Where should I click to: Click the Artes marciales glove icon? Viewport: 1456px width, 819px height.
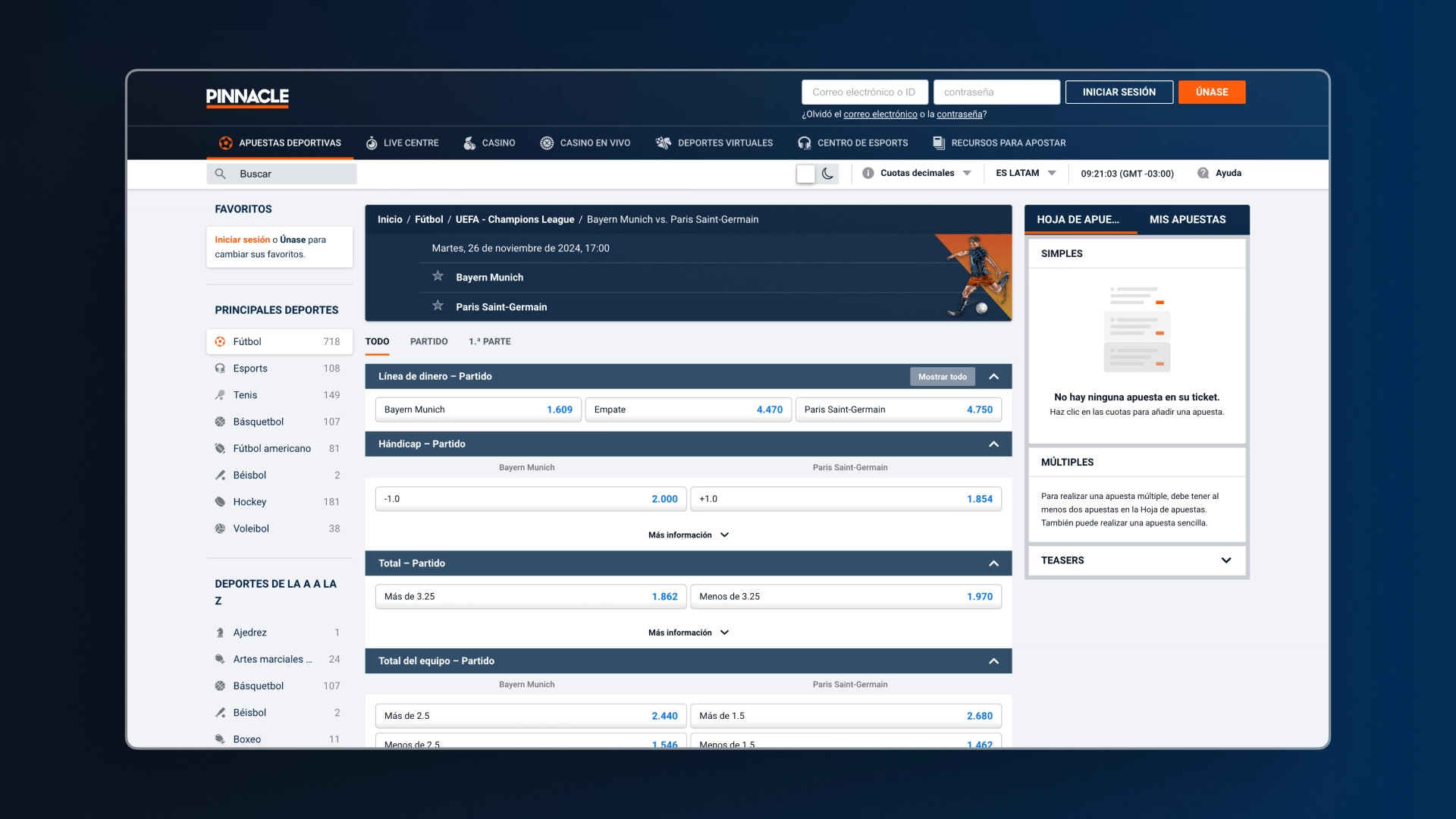(220, 659)
